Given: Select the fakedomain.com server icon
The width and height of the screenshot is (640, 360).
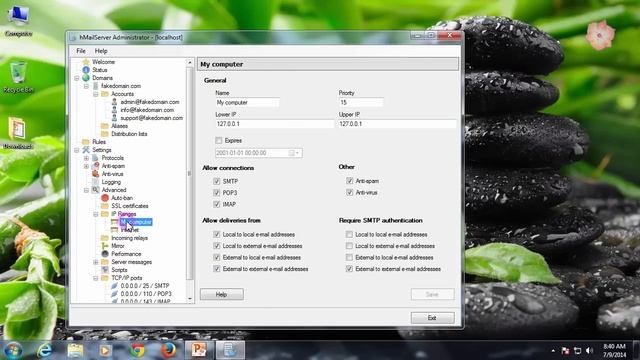Looking at the screenshot, I should [x=96, y=86].
